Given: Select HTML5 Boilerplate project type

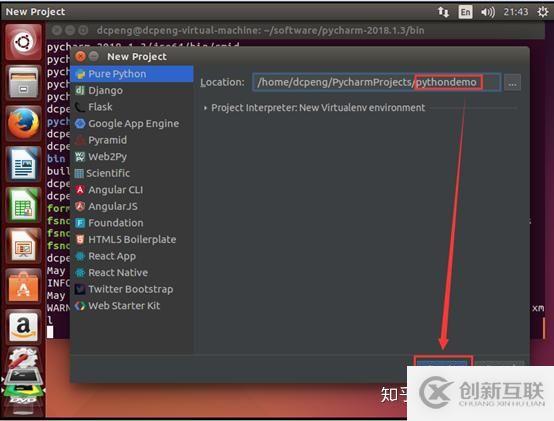Looking at the screenshot, I should pos(132,239).
